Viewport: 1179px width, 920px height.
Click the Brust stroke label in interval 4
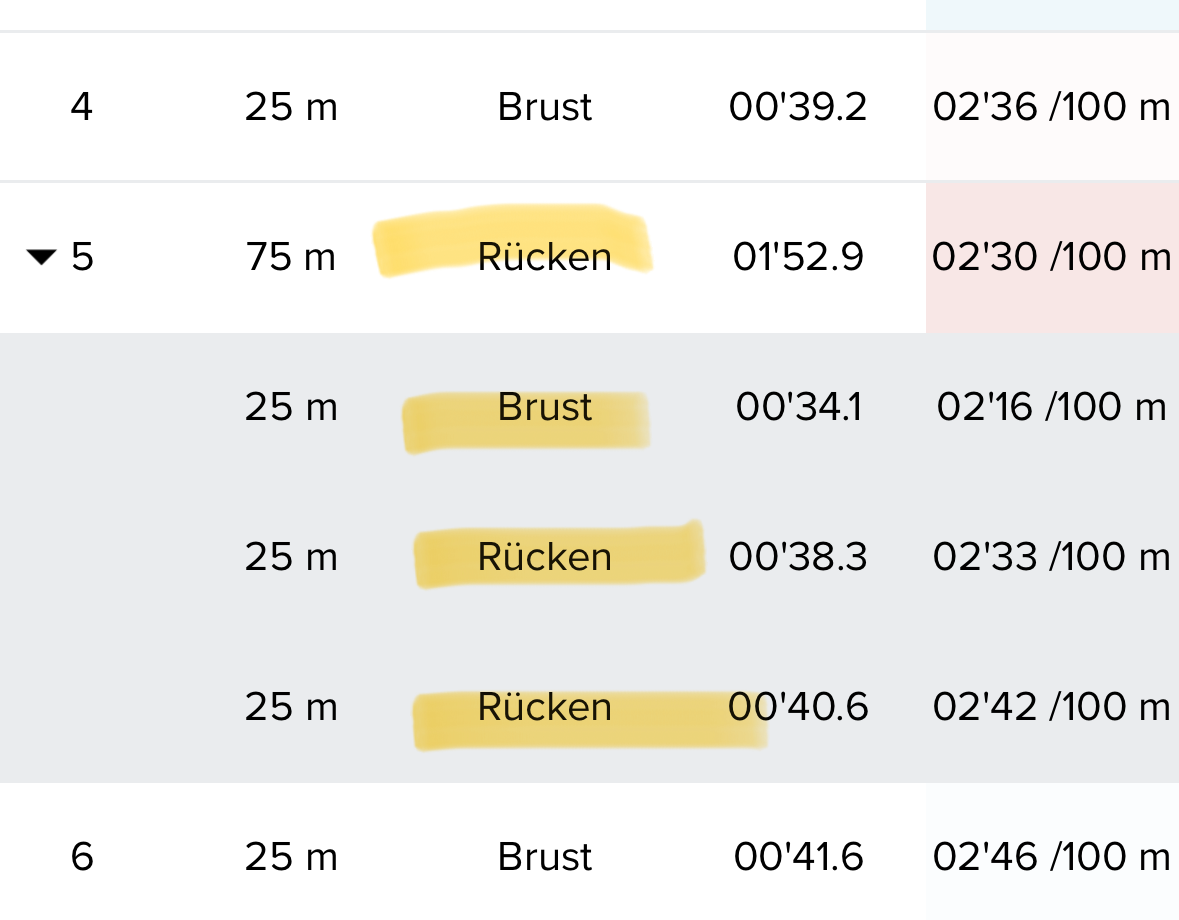pos(545,107)
